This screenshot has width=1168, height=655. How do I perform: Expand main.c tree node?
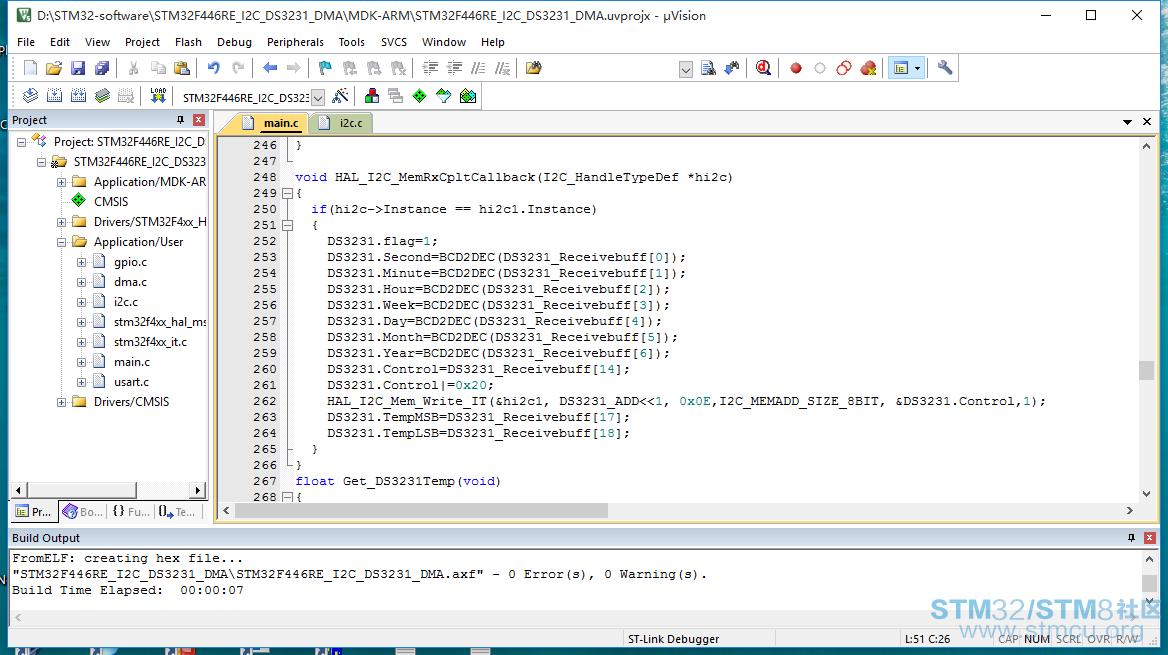pos(82,362)
